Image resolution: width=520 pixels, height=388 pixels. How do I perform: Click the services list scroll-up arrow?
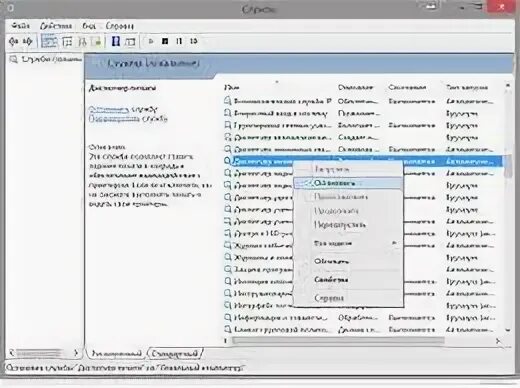508,86
